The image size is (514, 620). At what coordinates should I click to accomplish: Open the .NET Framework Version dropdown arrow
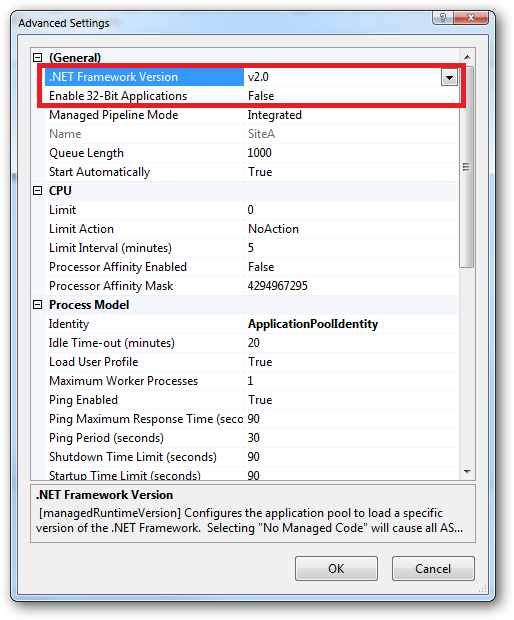point(449,77)
